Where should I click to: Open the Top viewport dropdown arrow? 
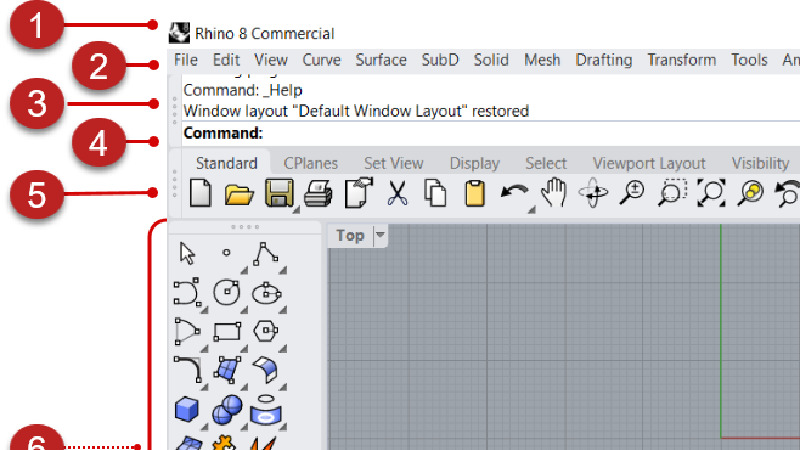(380, 236)
